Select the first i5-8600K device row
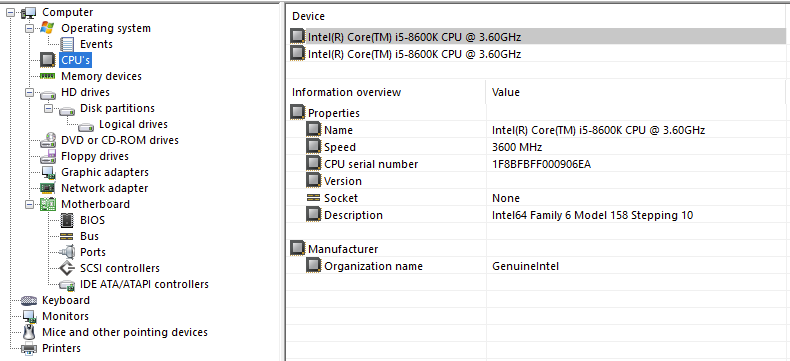The width and height of the screenshot is (790, 361). [538, 37]
